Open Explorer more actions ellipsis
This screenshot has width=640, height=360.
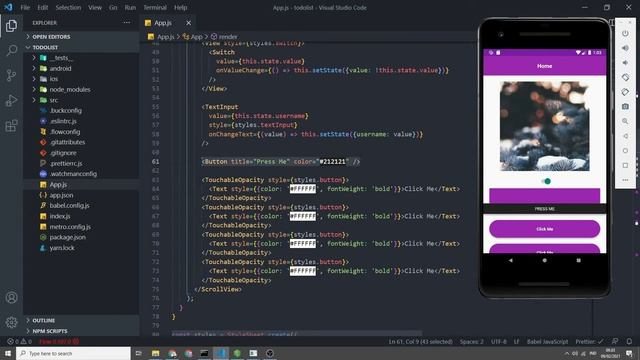[x=127, y=23]
